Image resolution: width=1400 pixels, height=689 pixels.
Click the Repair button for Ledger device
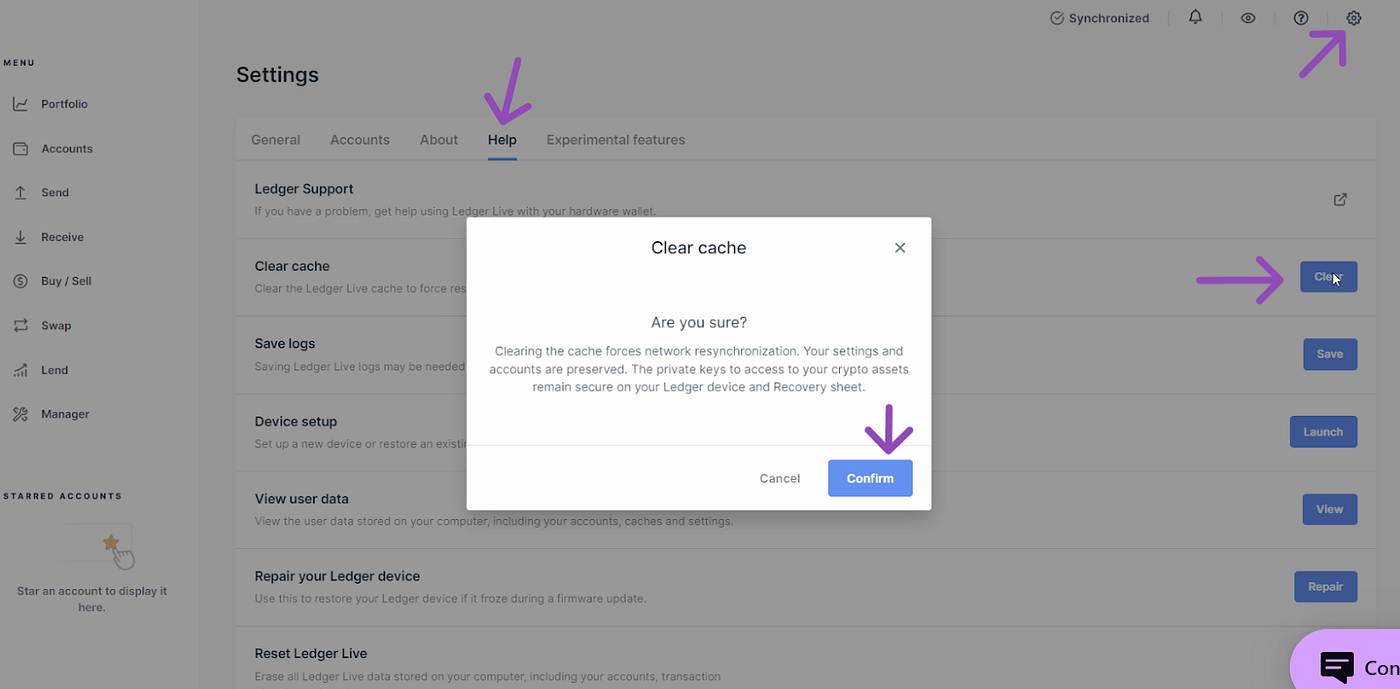click(1326, 586)
